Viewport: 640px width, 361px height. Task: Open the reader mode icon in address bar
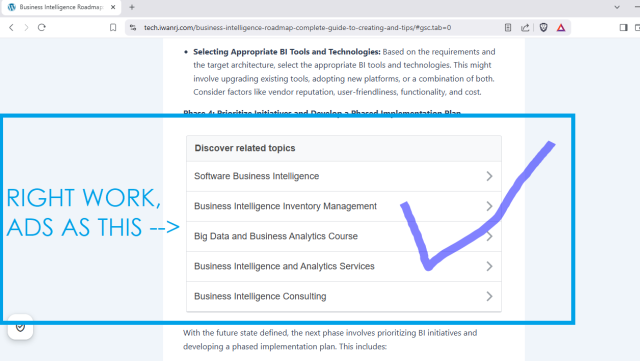coord(508,27)
